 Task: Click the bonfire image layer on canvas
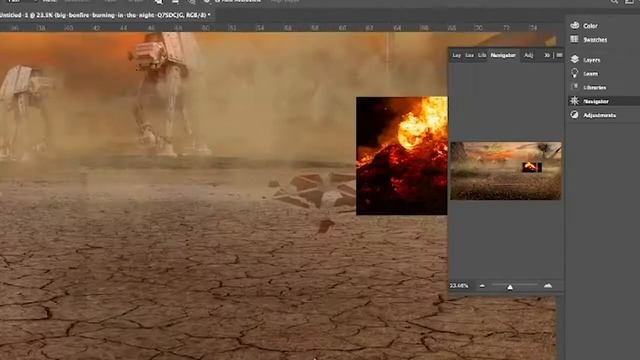(x=402, y=156)
